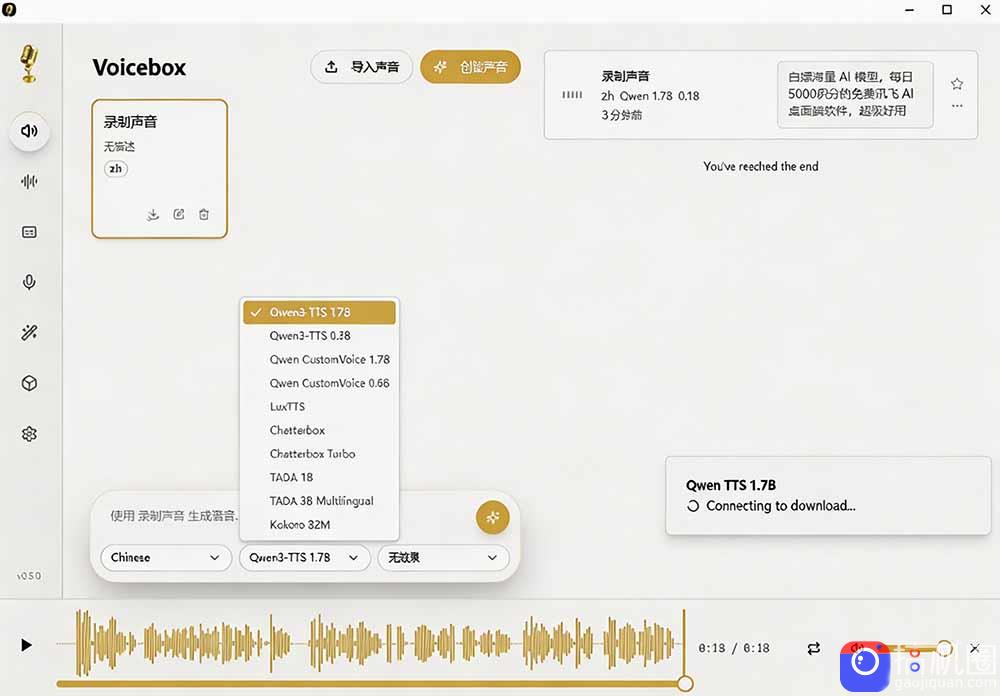Select Chatterbox Turbo model option
Image resolution: width=1000 pixels, height=696 pixels.
pyautogui.click(x=319, y=454)
